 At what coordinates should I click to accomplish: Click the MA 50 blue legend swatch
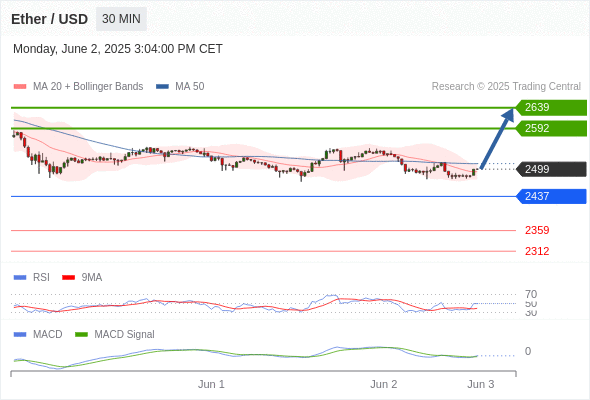coord(162,87)
